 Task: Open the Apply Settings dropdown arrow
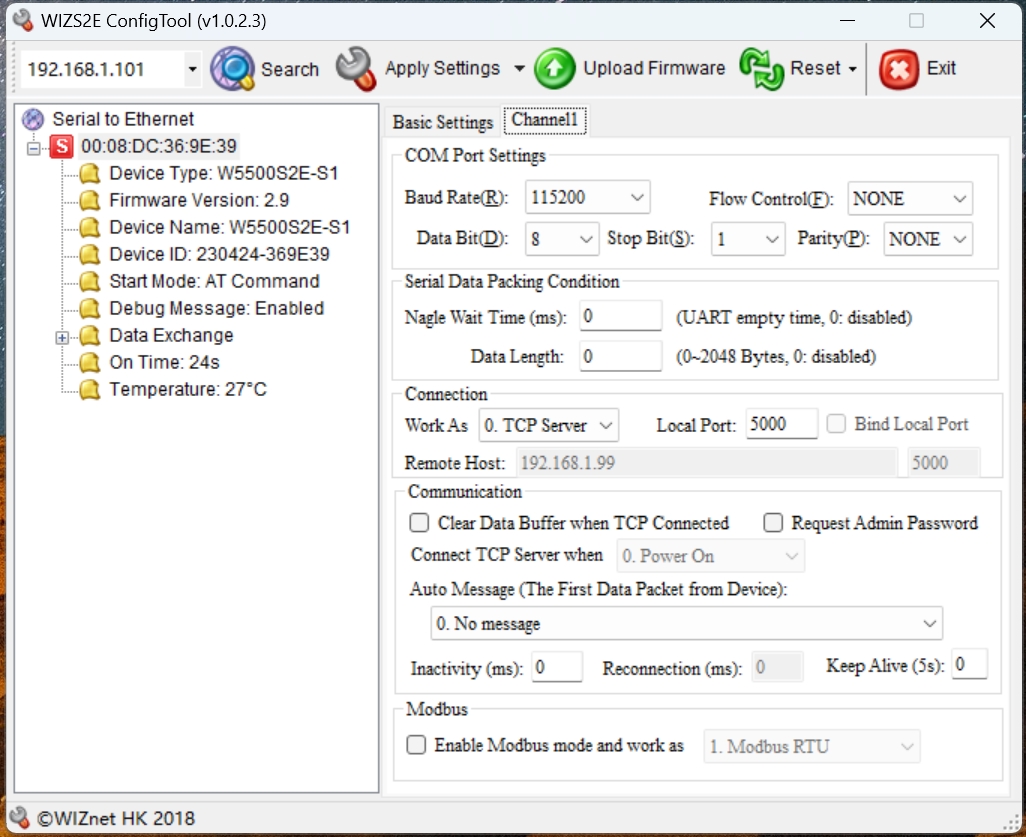(x=519, y=69)
